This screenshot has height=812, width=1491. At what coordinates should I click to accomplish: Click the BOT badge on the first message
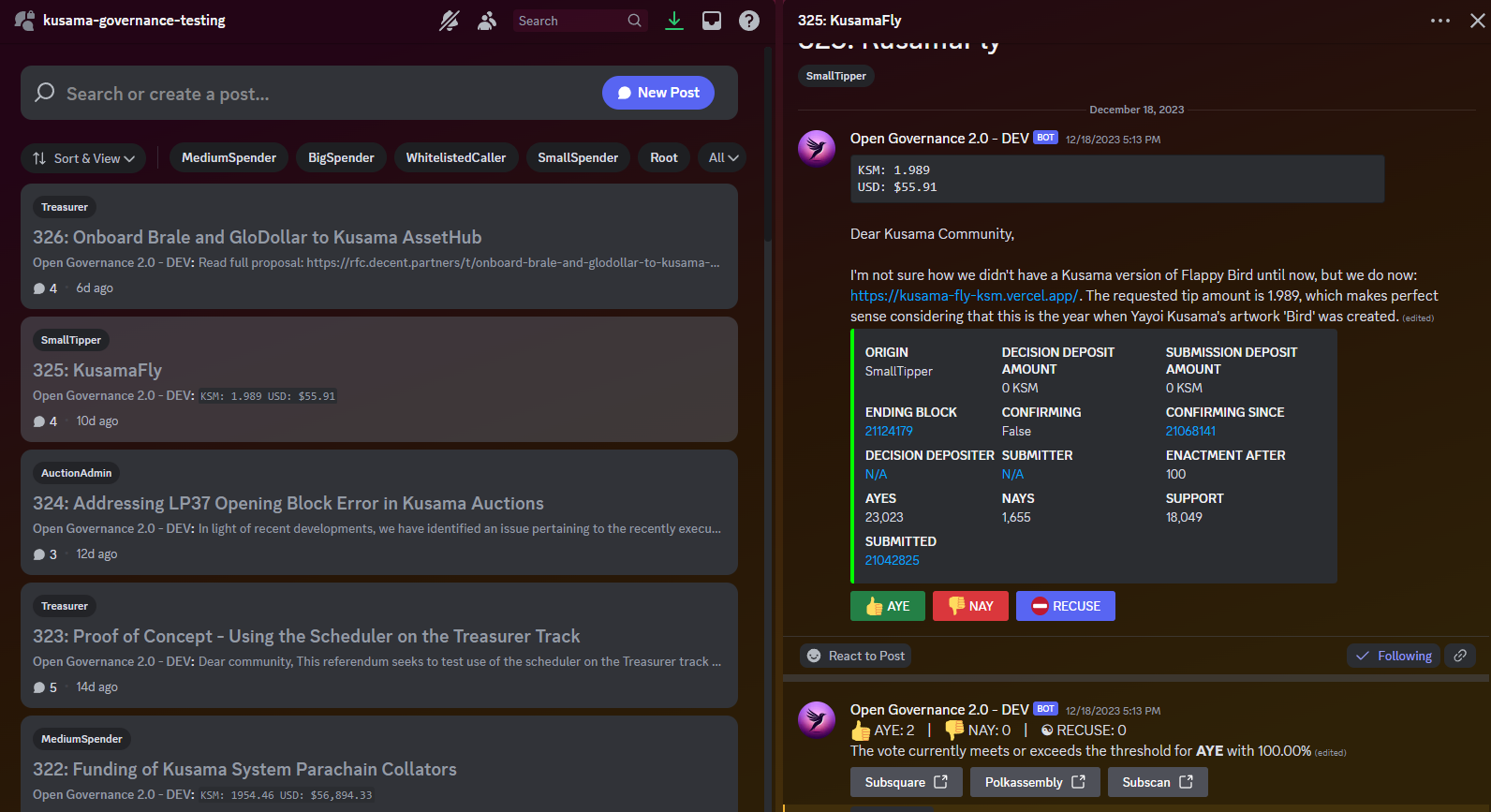[1045, 138]
